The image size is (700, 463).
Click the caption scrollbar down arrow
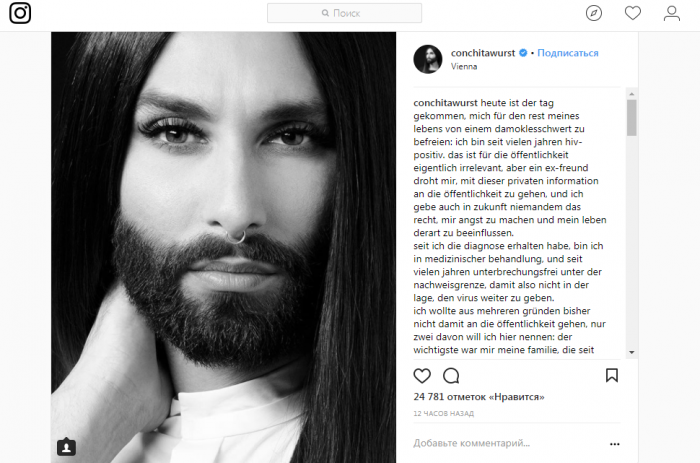(x=631, y=352)
